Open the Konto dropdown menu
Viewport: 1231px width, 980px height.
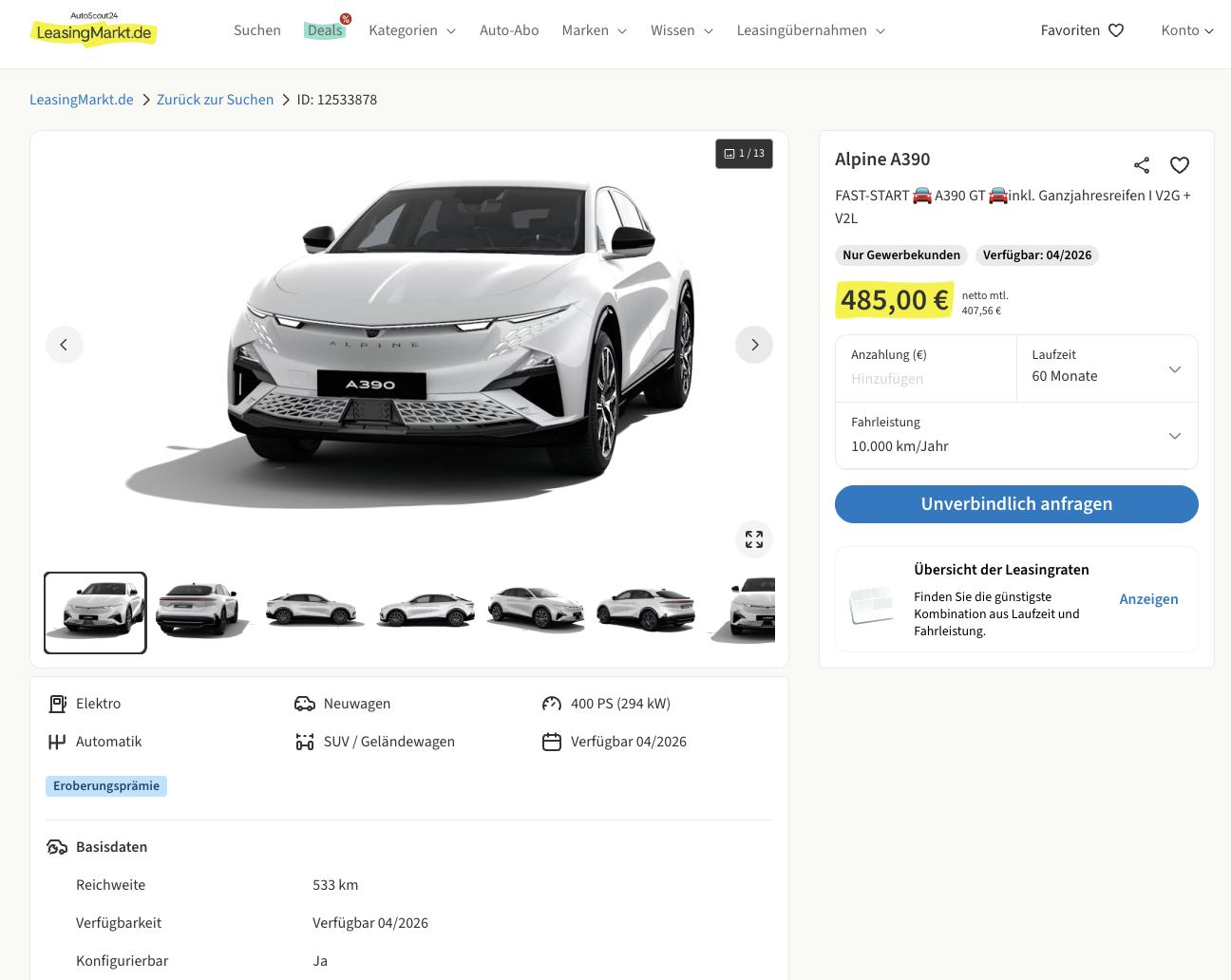(1186, 30)
